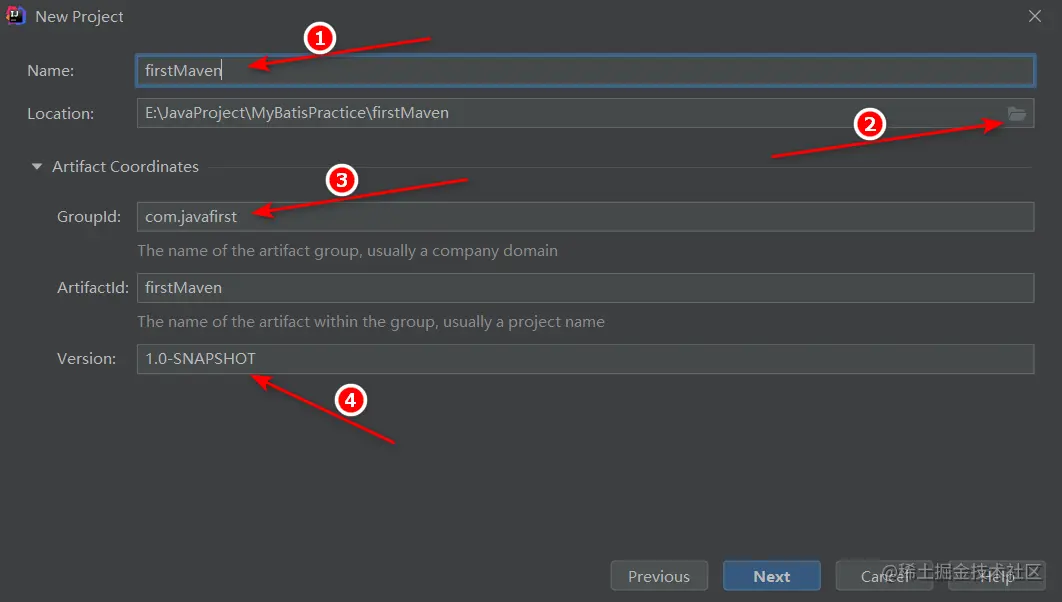
Task: Click the New Project title text
Action: tap(79, 17)
